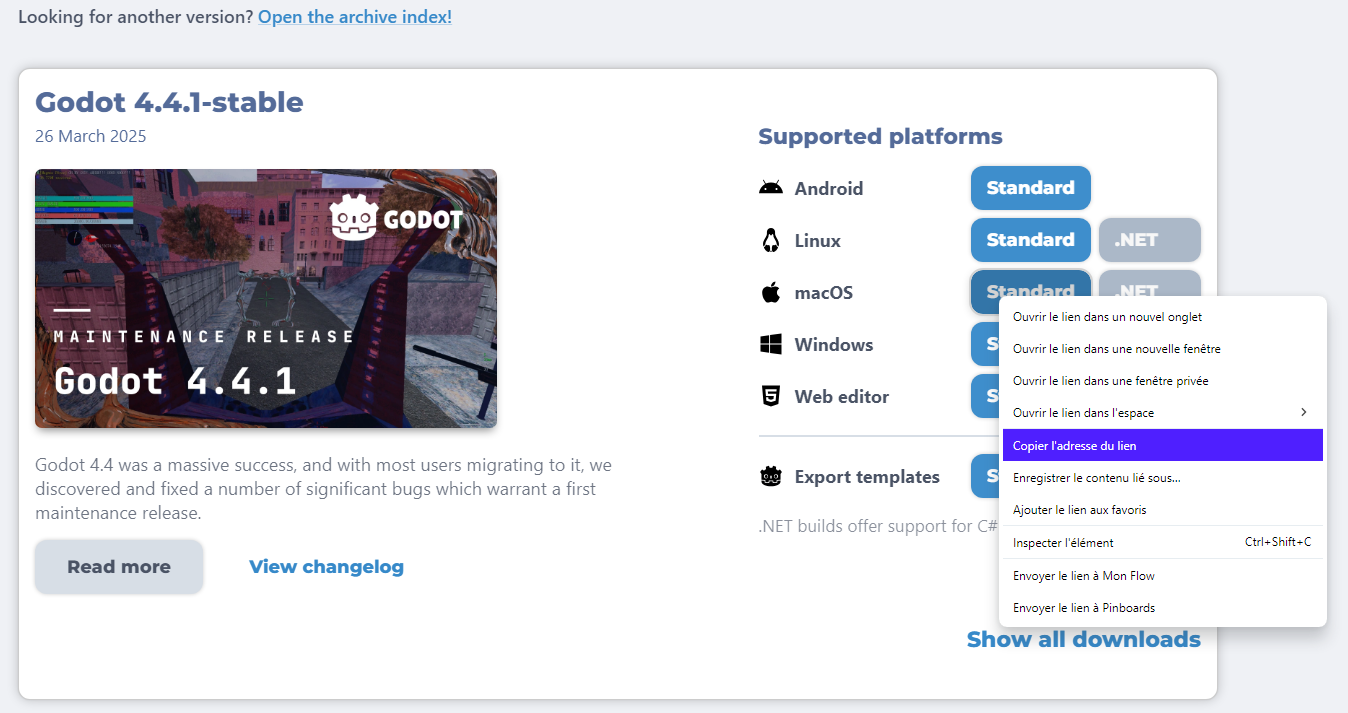Download the Linux .NET build
This screenshot has height=713, width=1348.
pyautogui.click(x=1150, y=240)
